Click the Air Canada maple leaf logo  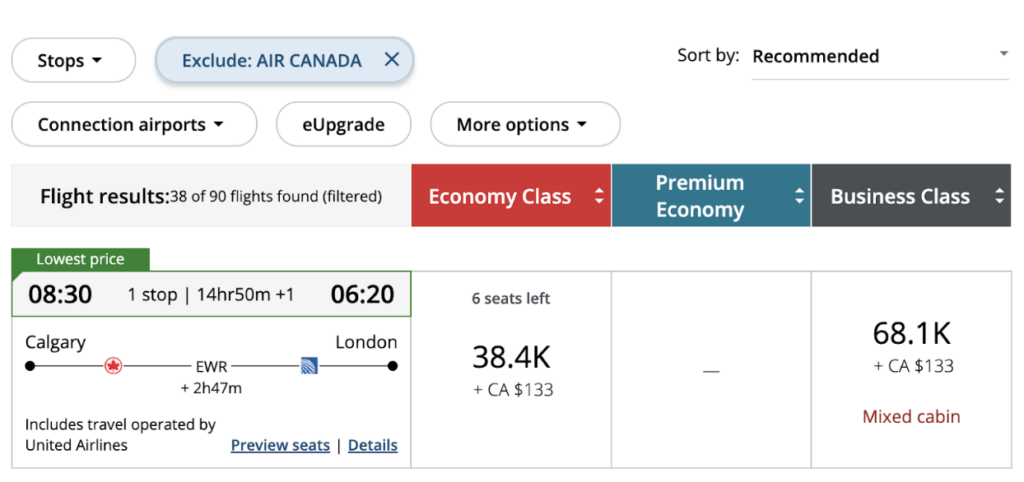coord(113,366)
